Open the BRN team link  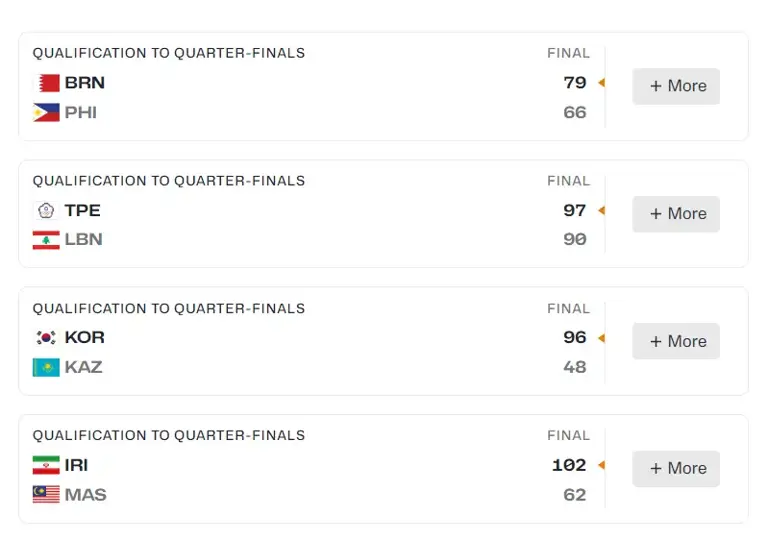[85, 83]
